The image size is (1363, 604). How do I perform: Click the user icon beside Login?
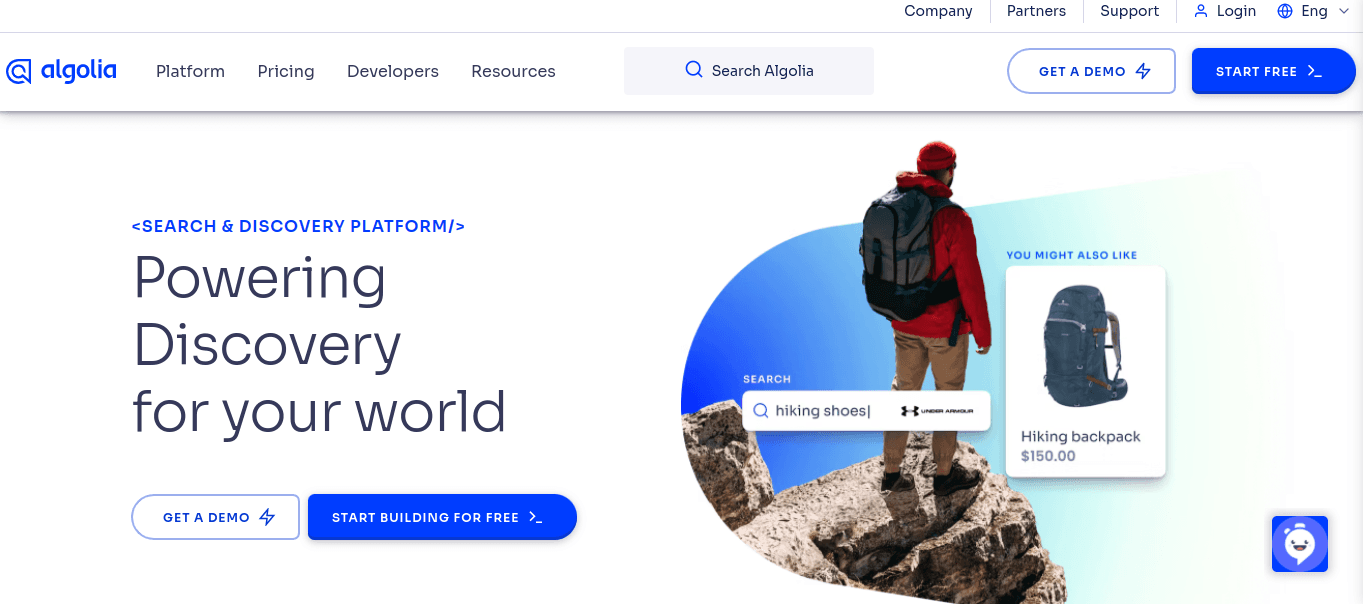click(x=1200, y=11)
